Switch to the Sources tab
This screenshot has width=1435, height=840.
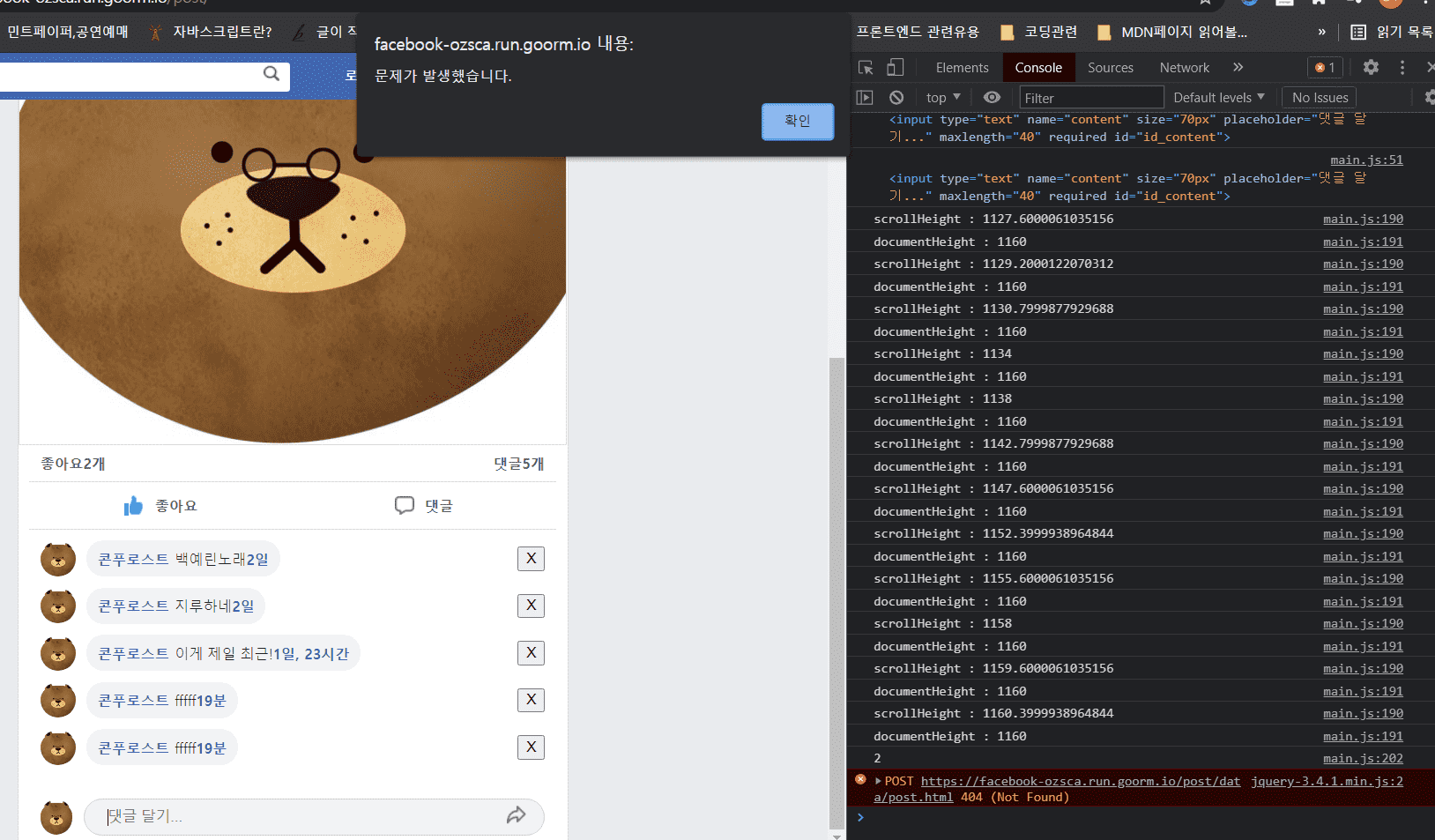(x=1110, y=68)
